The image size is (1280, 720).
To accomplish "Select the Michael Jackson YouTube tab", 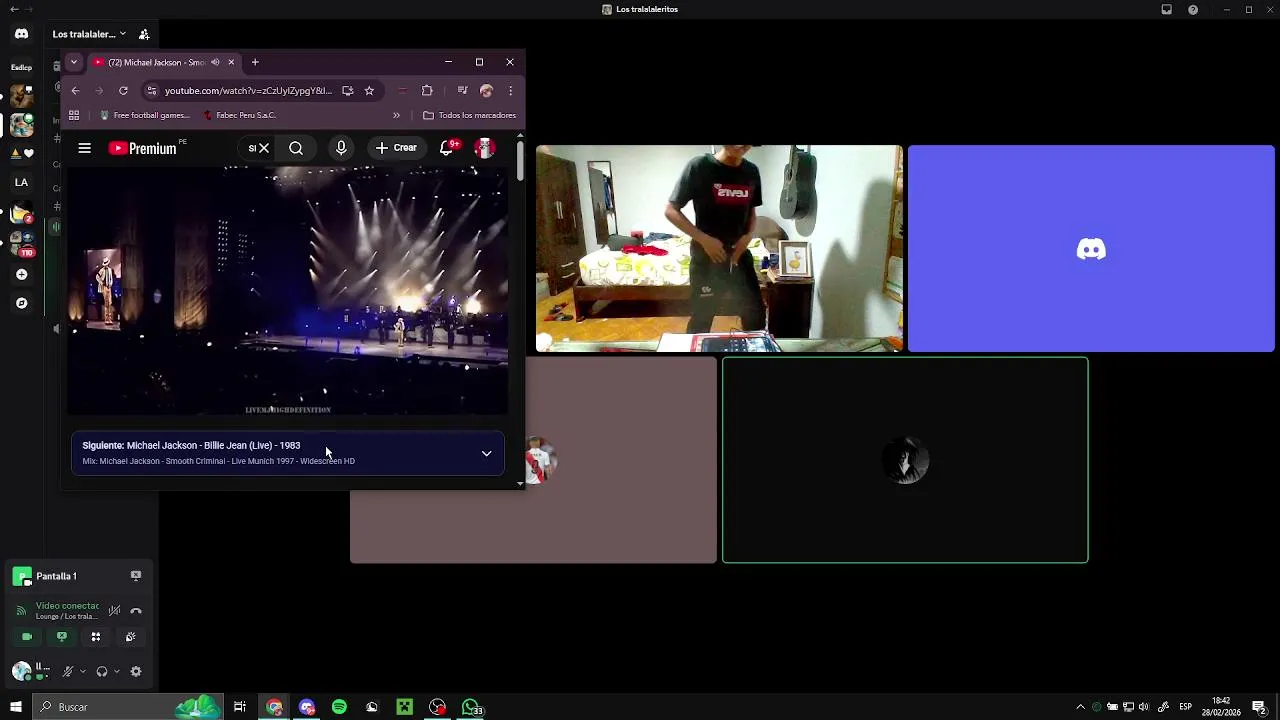I will (x=164, y=62).
